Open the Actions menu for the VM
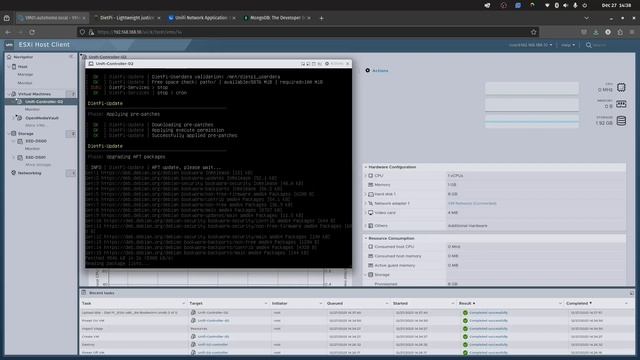This screenshot has height=360, width=640. [x=377, y=71]
